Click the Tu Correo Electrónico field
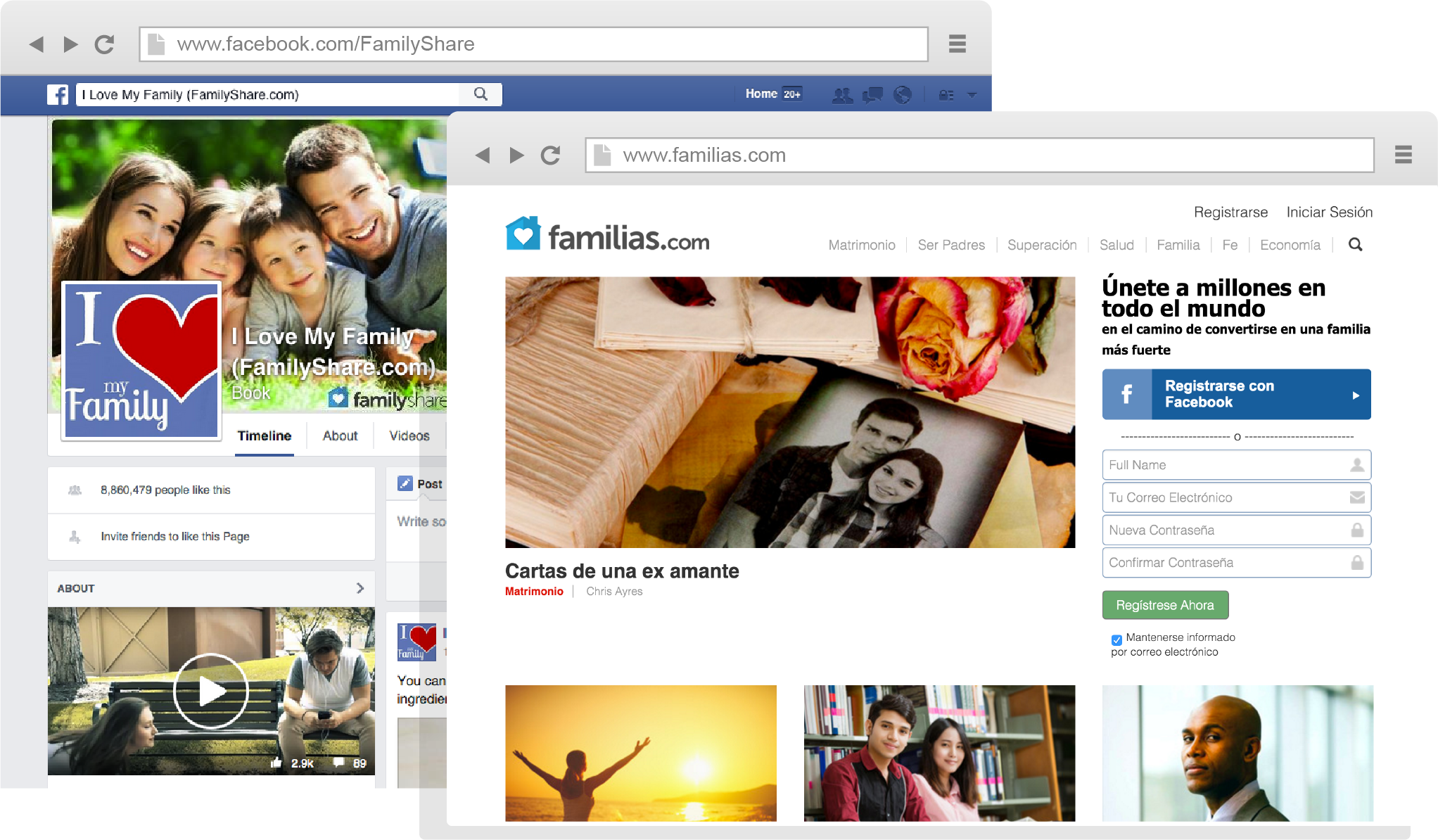The height and width of the screenshot is (840, 1438). coord(1236,497)
